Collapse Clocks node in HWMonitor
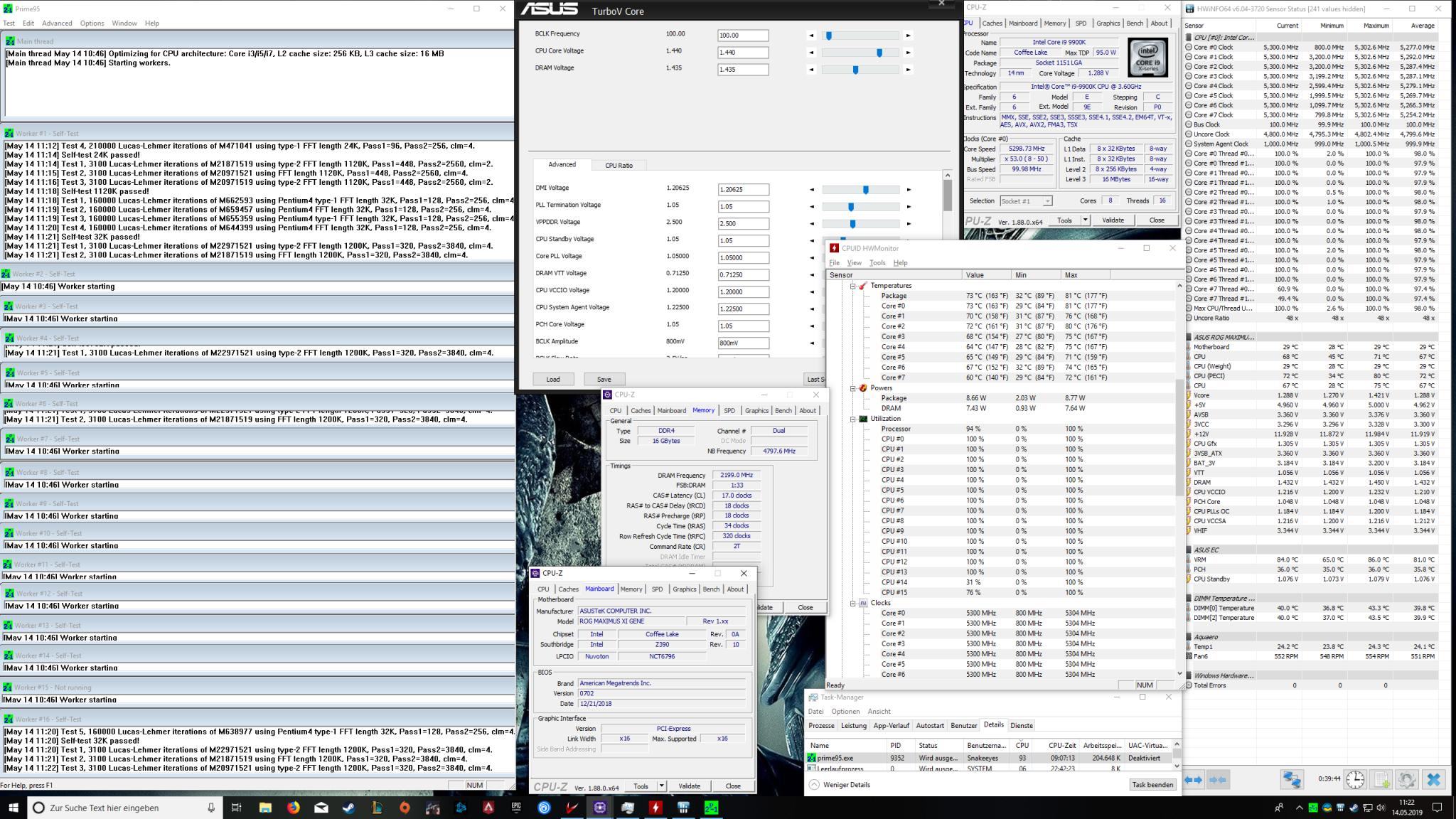The height and width of the screenshot is (819, 1456). click(x=852, y=603)
